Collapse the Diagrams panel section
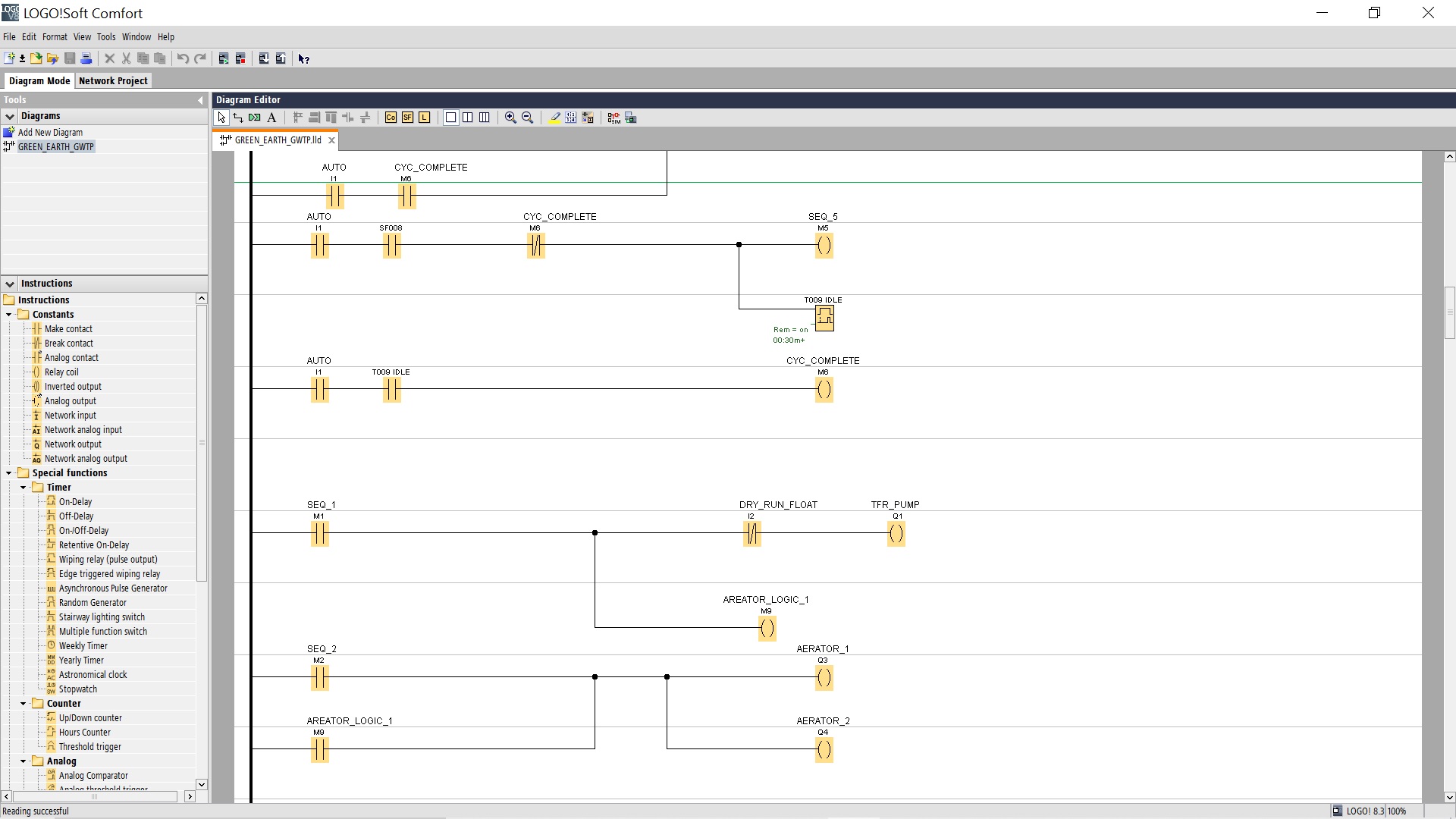 click(10, 116)
